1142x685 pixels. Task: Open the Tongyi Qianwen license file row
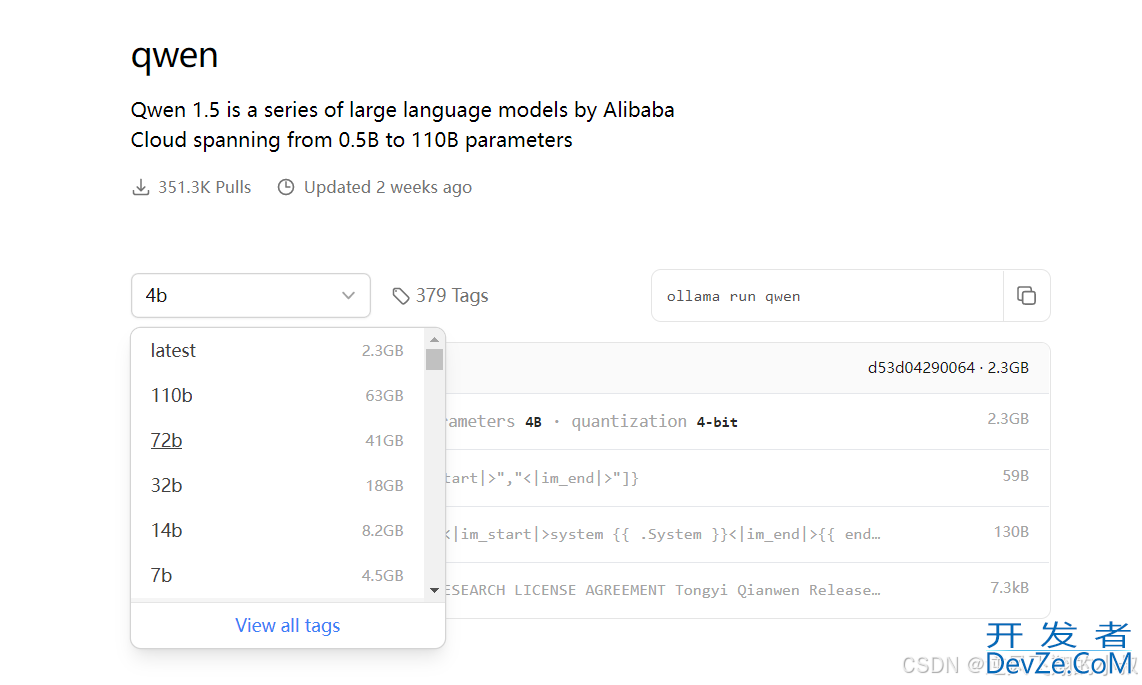[747, 590]
